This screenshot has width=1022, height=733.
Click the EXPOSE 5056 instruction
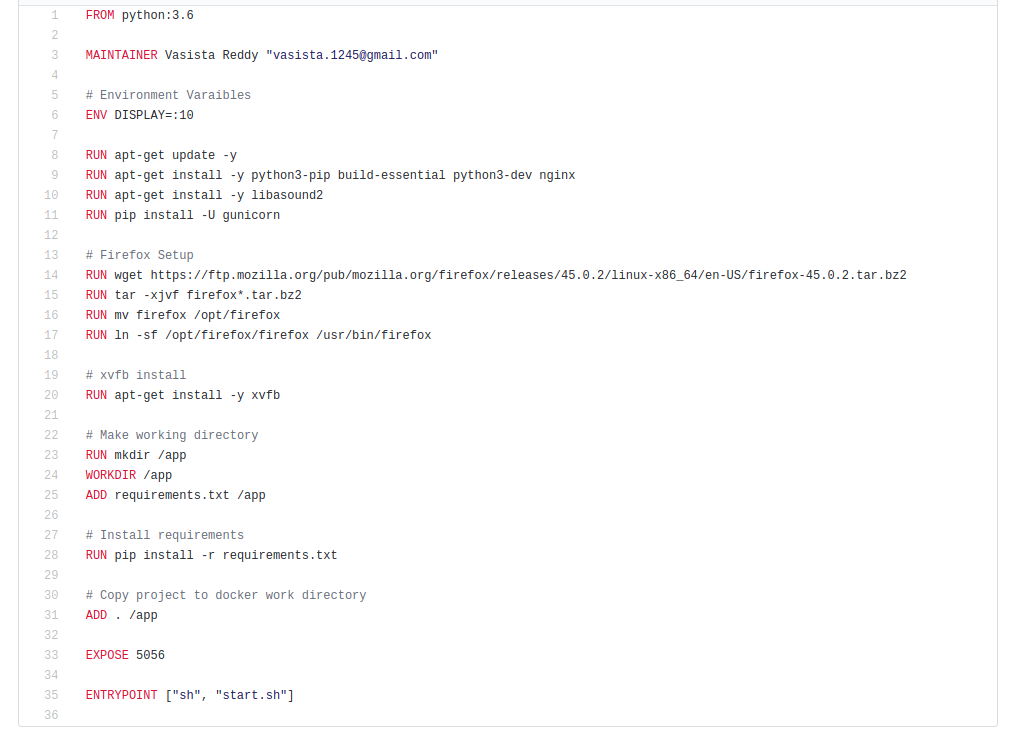(125, 655)
